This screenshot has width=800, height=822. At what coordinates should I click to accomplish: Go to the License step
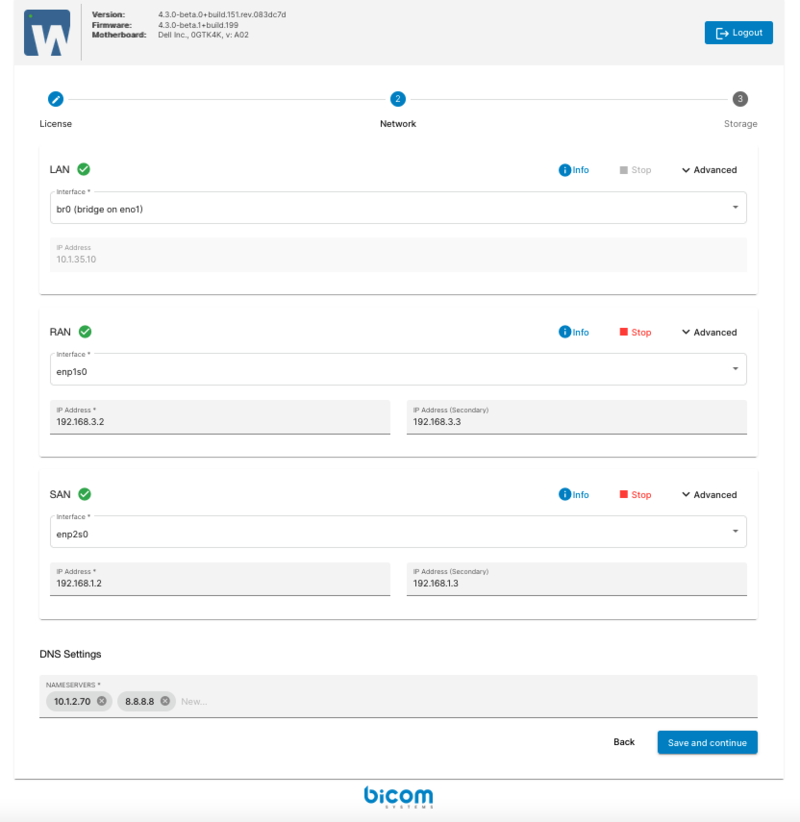pyautogui.click(x=56, y=99)
